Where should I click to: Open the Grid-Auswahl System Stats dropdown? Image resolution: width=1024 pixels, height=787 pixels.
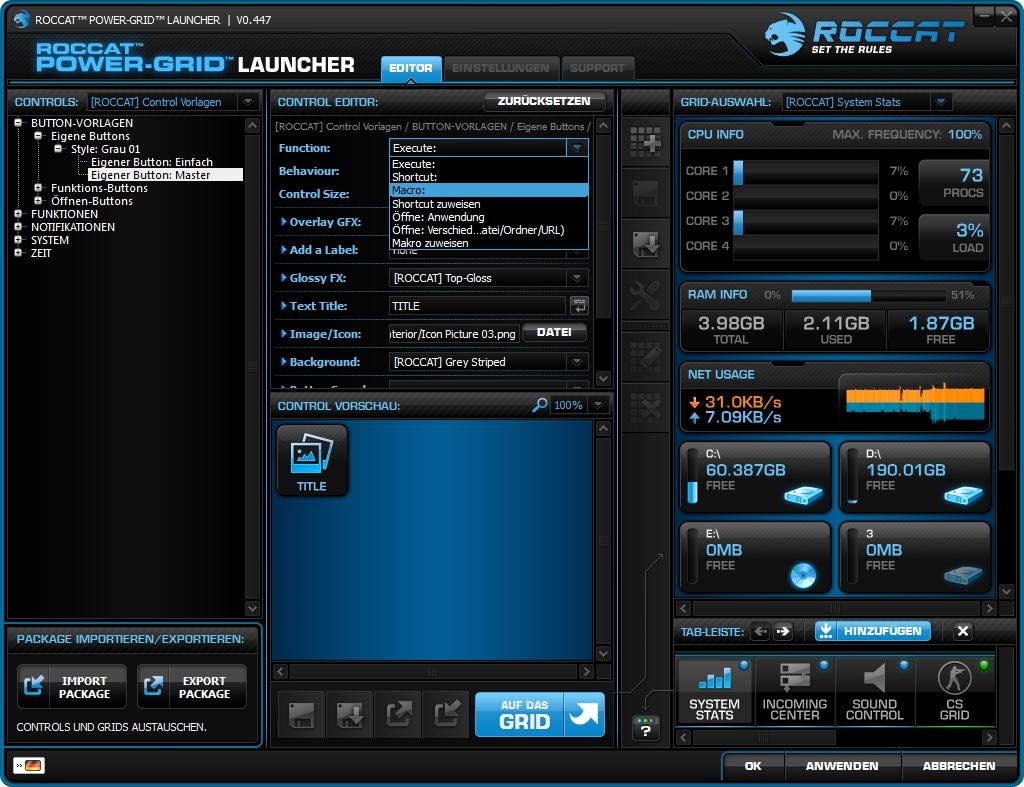(x=940, y=102)
